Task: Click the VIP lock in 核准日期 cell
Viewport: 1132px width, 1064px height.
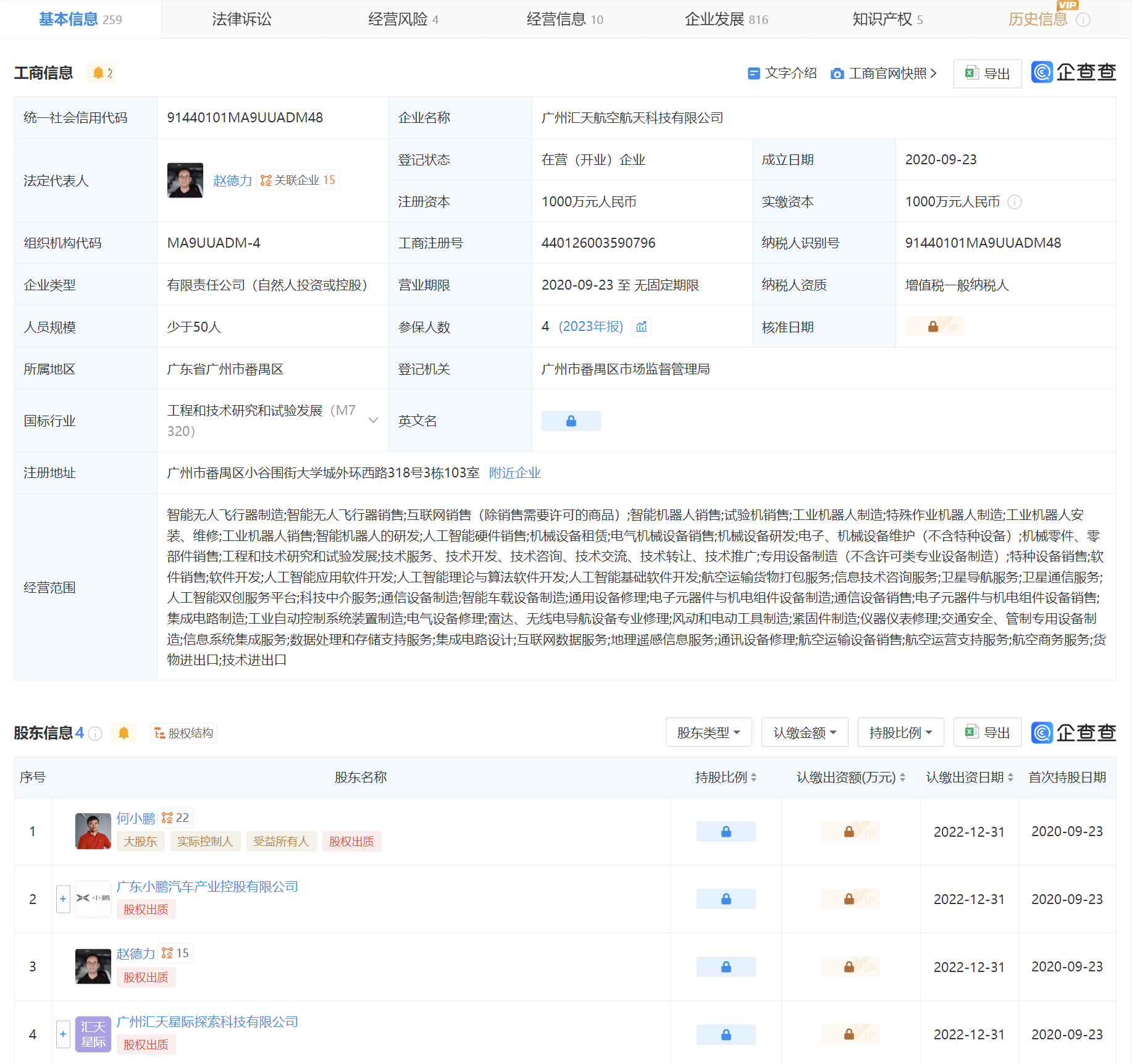Action: 934,327
